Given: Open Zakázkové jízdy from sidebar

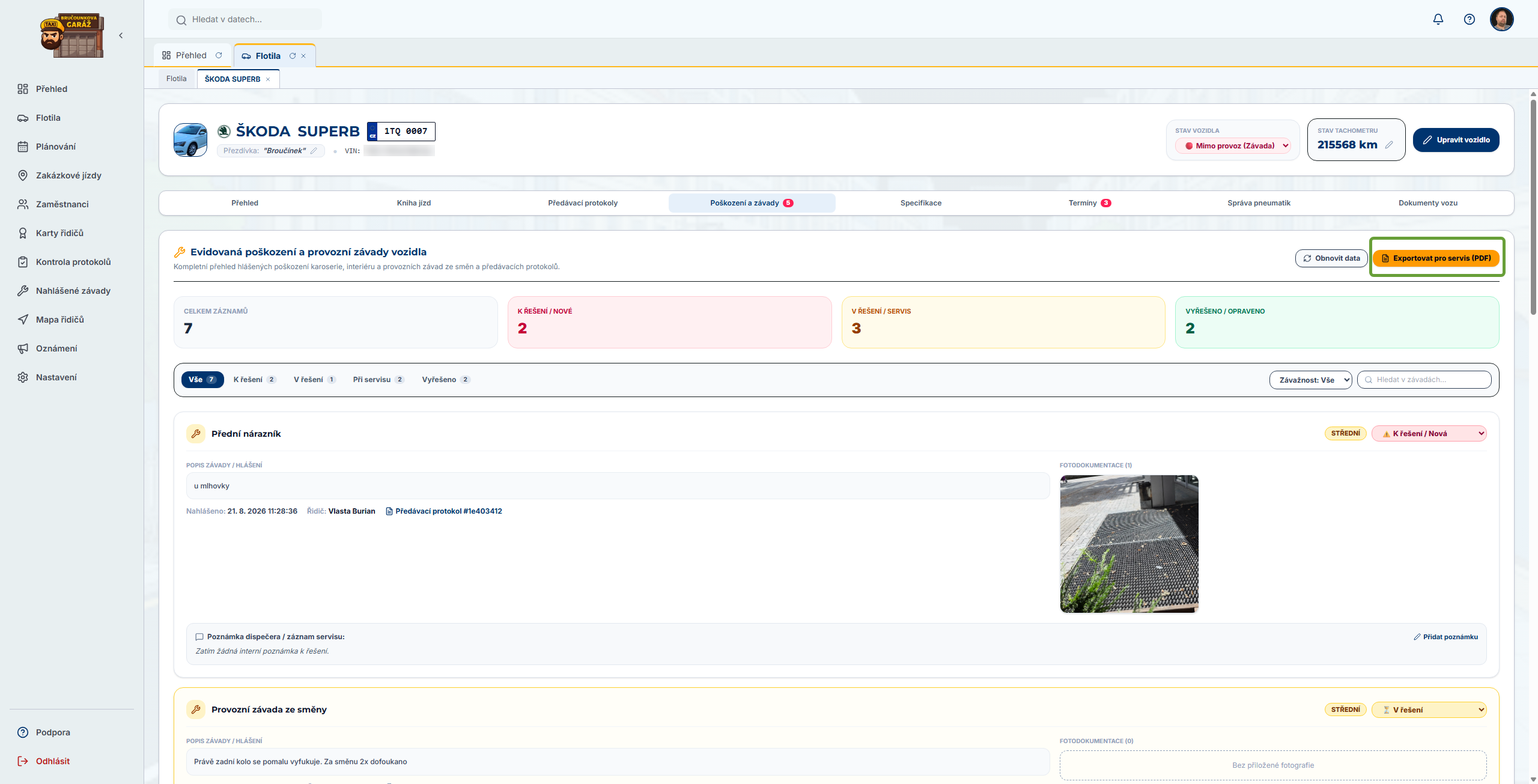Looking at the screenshot, I should [68, 175].
